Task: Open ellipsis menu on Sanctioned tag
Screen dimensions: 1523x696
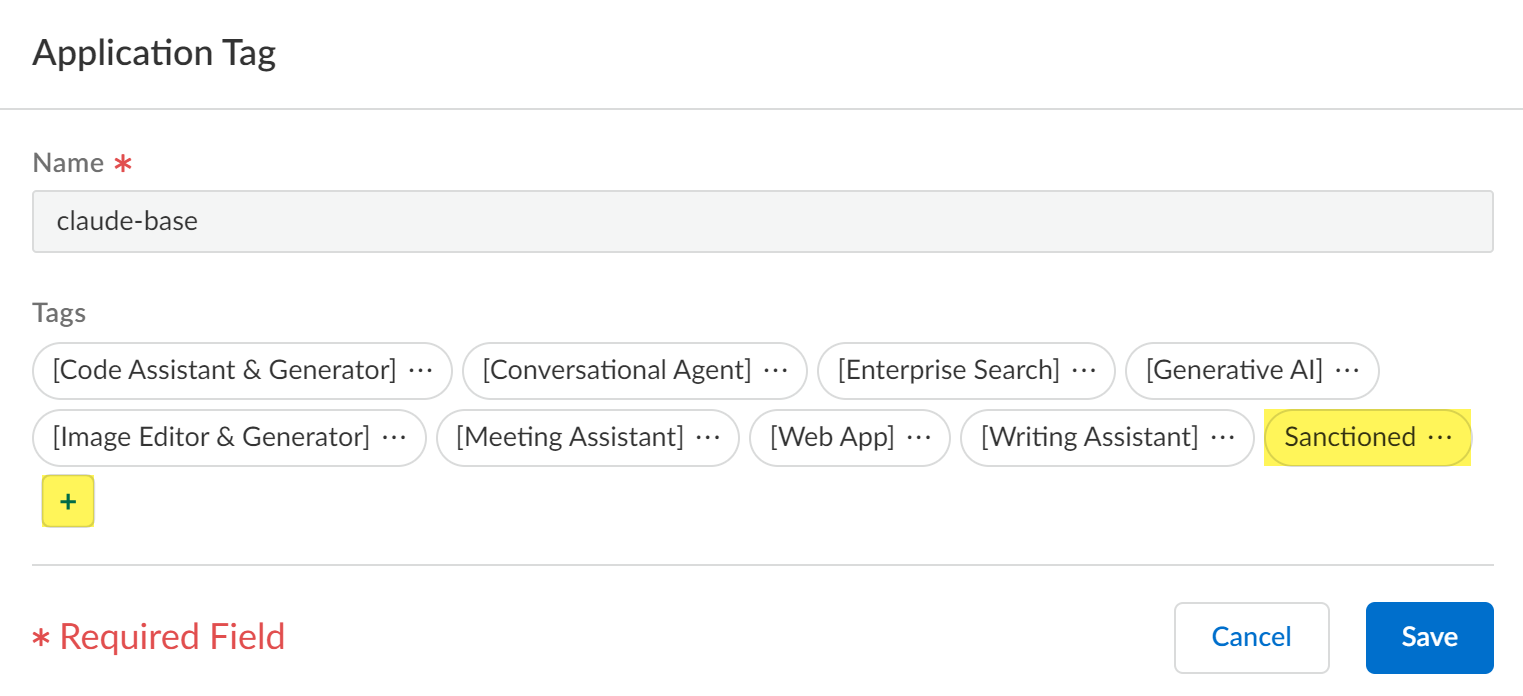Action: click(1440, 438)
